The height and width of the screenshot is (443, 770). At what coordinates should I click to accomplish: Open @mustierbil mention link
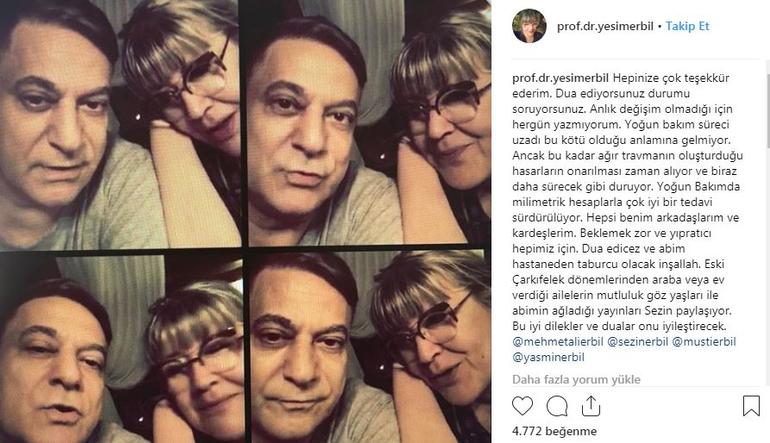click(704, 342)
